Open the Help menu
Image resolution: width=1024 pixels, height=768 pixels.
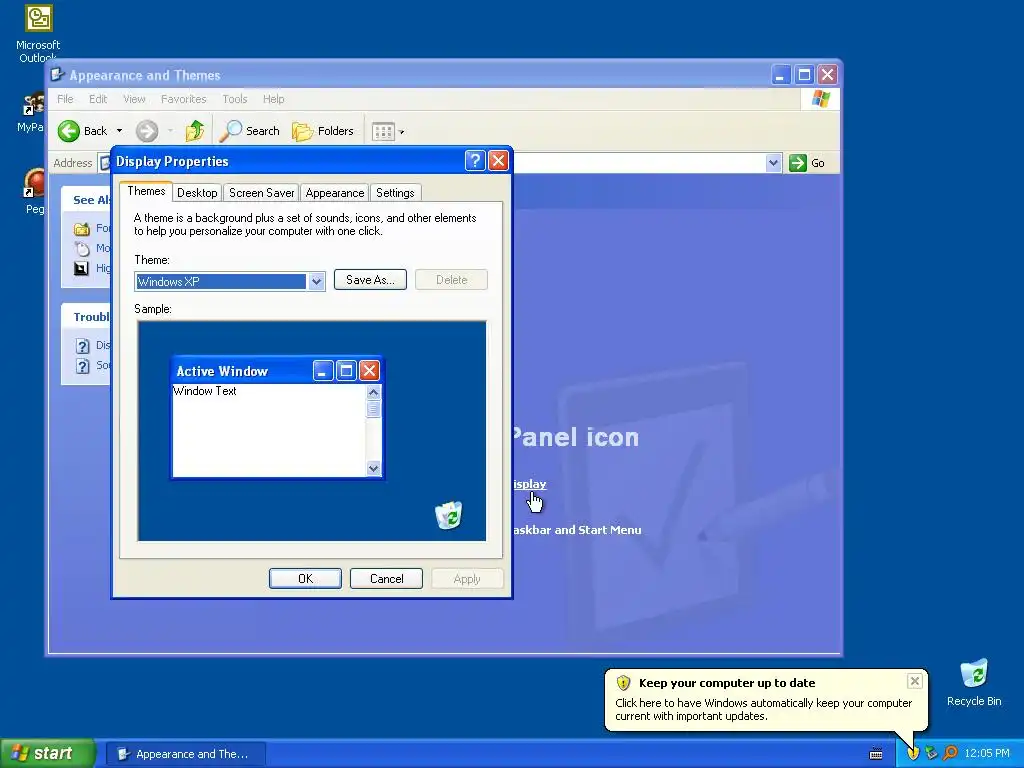[274, 99]
